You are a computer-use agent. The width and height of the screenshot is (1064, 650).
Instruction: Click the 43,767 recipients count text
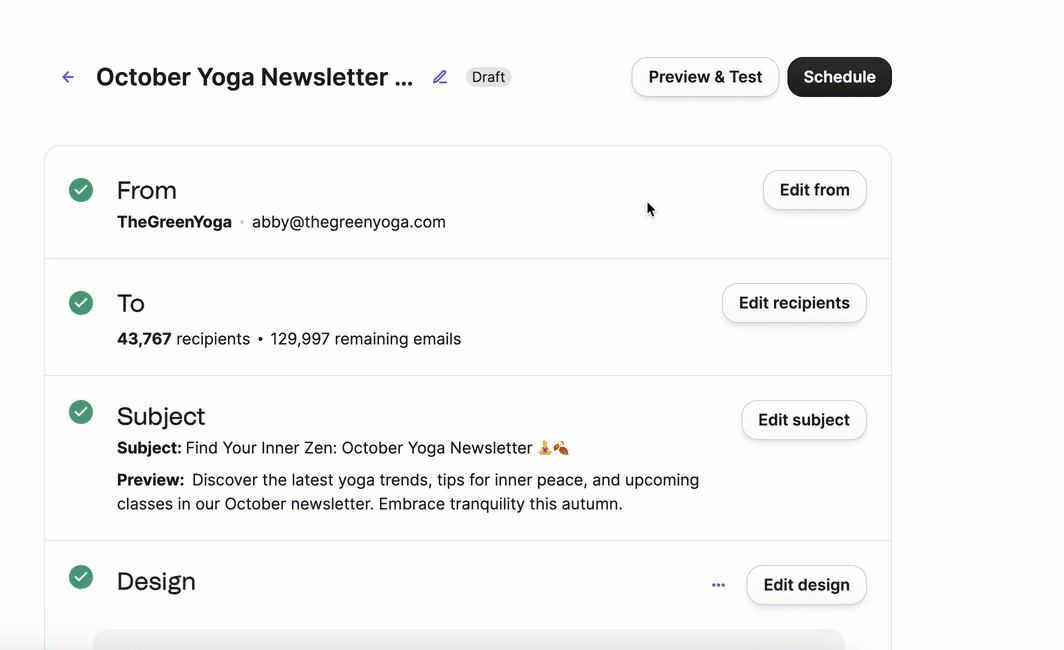click(x=183, y=339)
